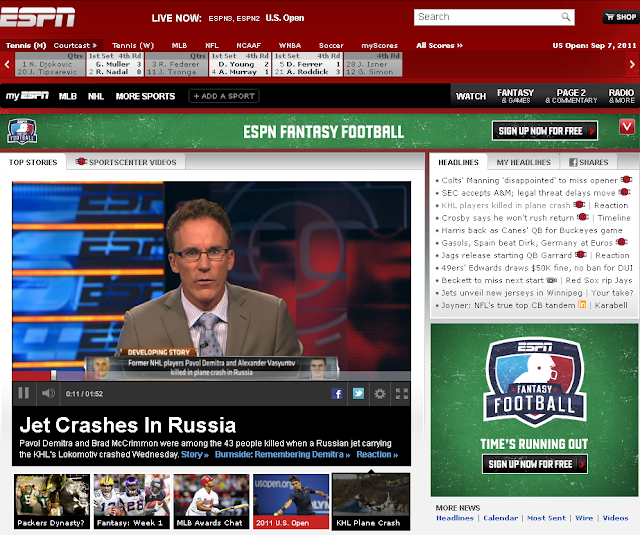Click Sign Up Now in sidebar ad
Viewport: 640px width, 535px height.
coord(535,464)
